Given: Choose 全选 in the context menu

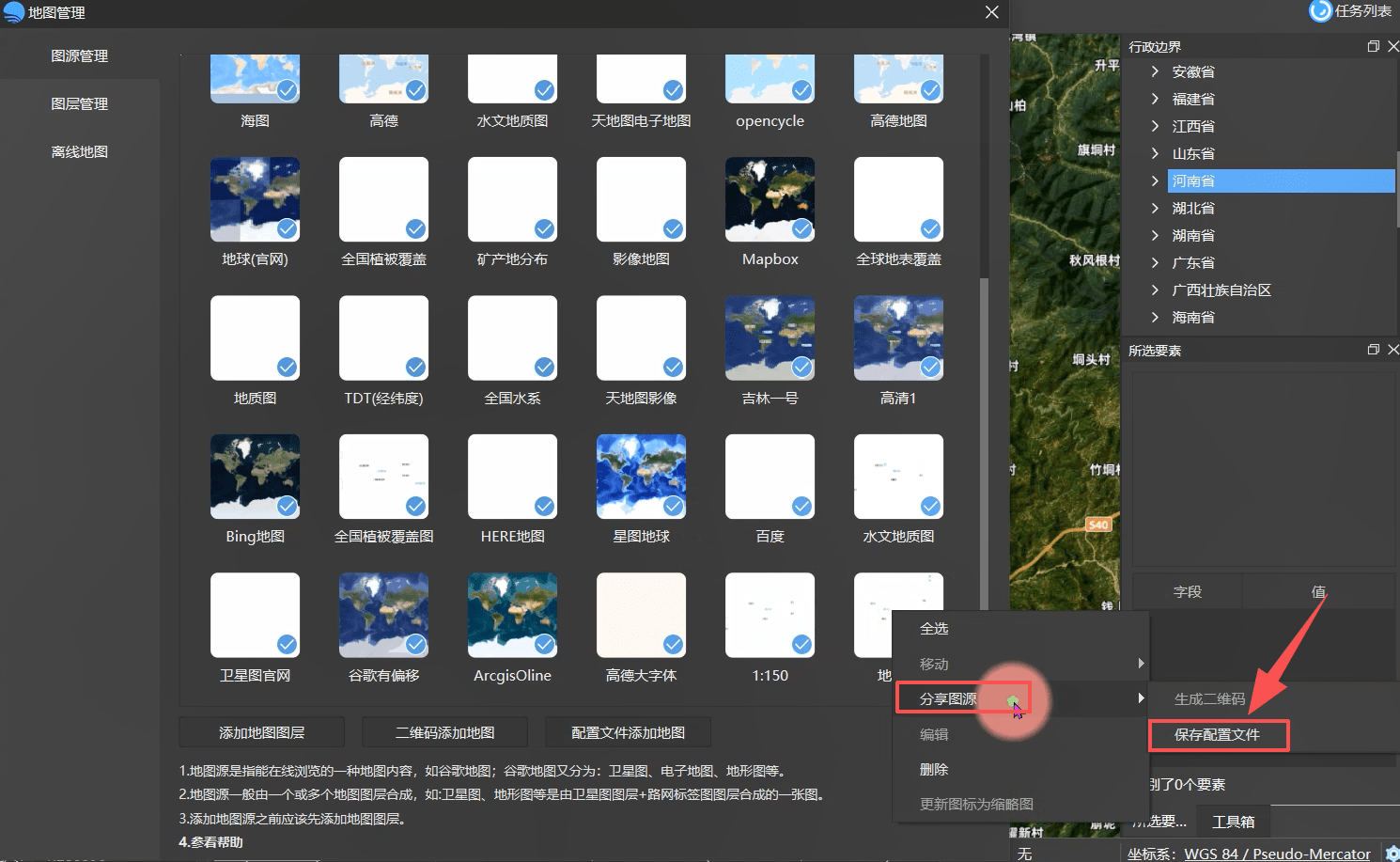Looking at the screenshot, I should click(1020, 628).
